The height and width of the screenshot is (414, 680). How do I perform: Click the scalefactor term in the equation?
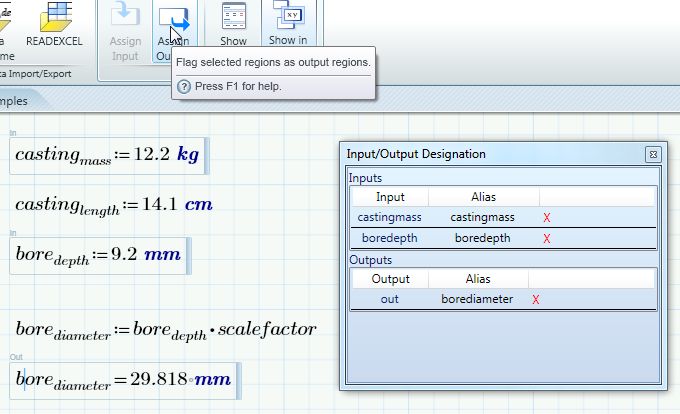coord(267,329)
